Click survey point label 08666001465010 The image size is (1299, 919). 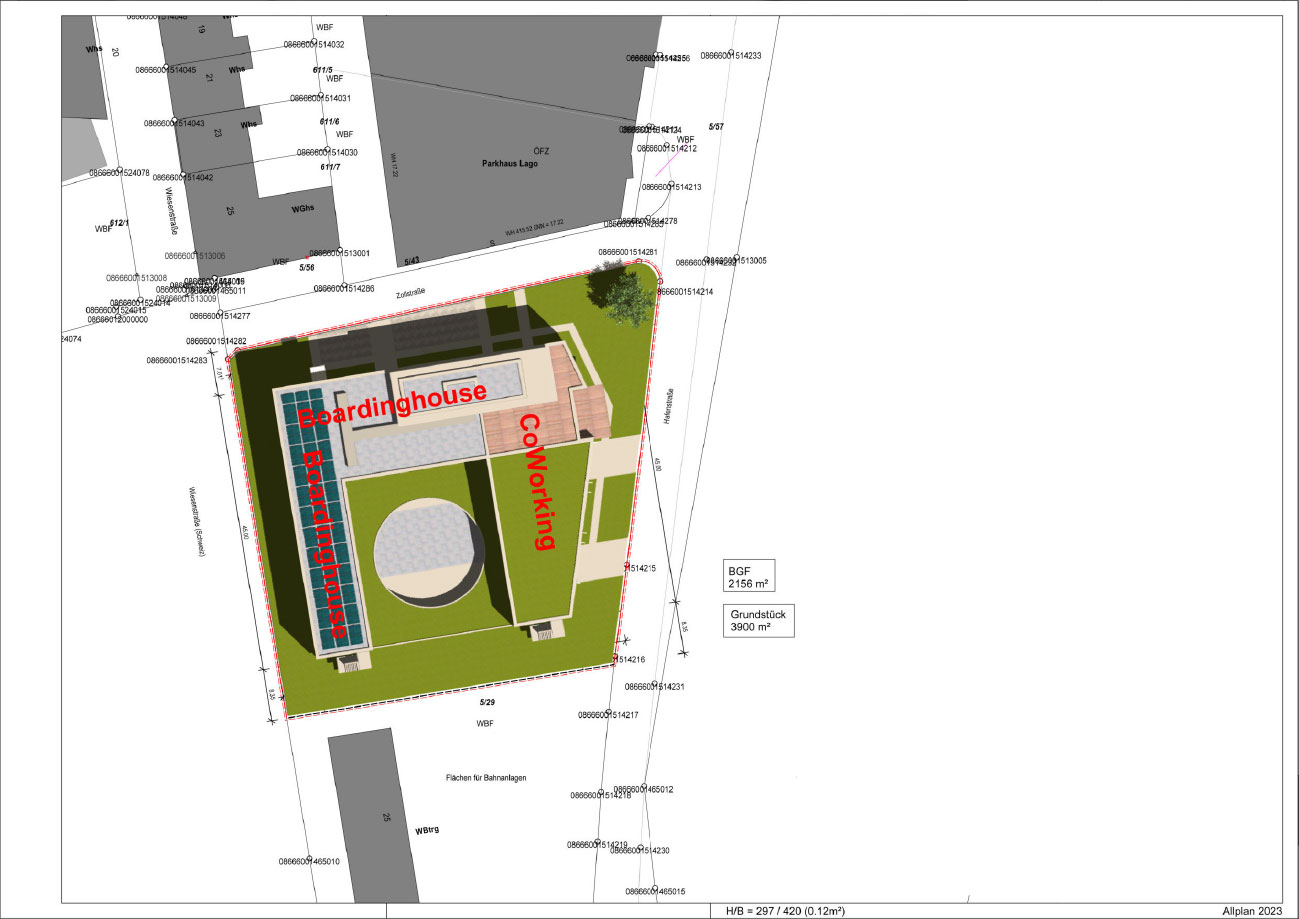(x=309, y=861)
